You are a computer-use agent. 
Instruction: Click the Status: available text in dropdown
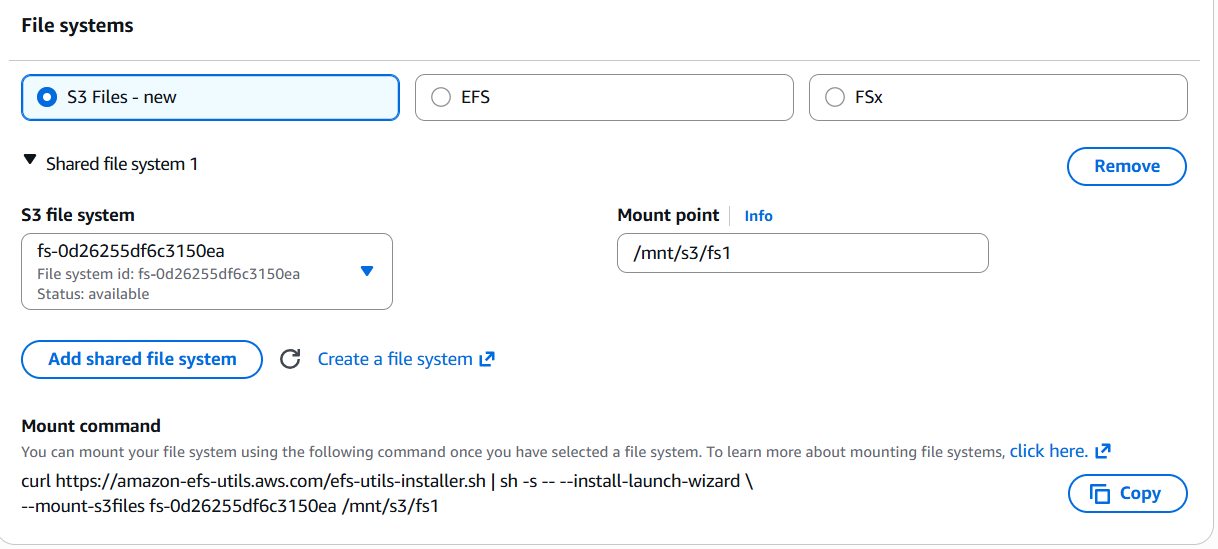point(93,294)
